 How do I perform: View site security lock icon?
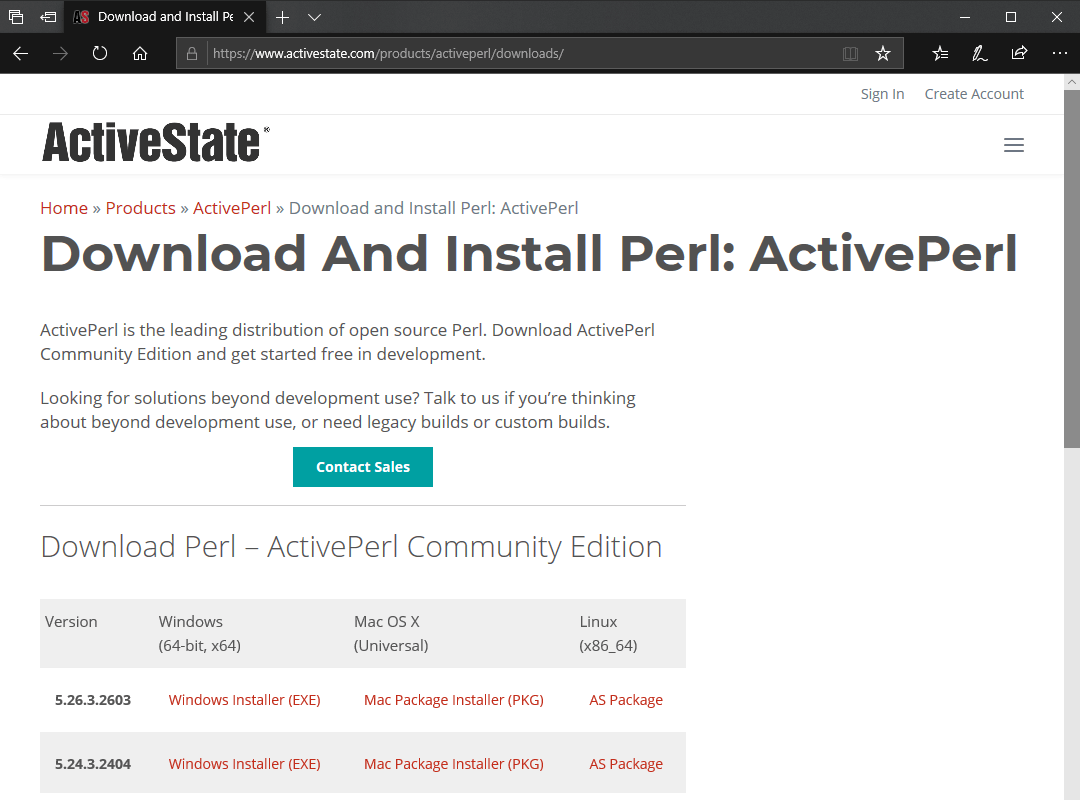click(x=192, y=54)
